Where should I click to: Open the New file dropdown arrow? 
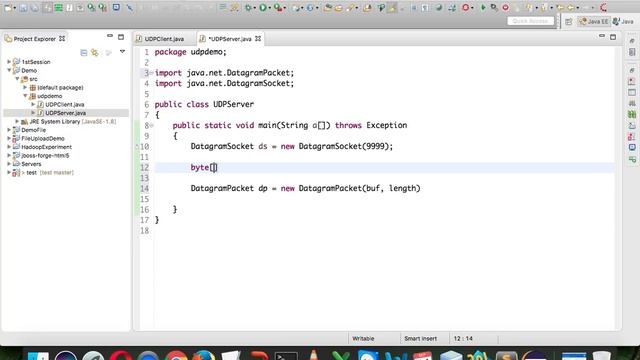[x=14, y=8]
